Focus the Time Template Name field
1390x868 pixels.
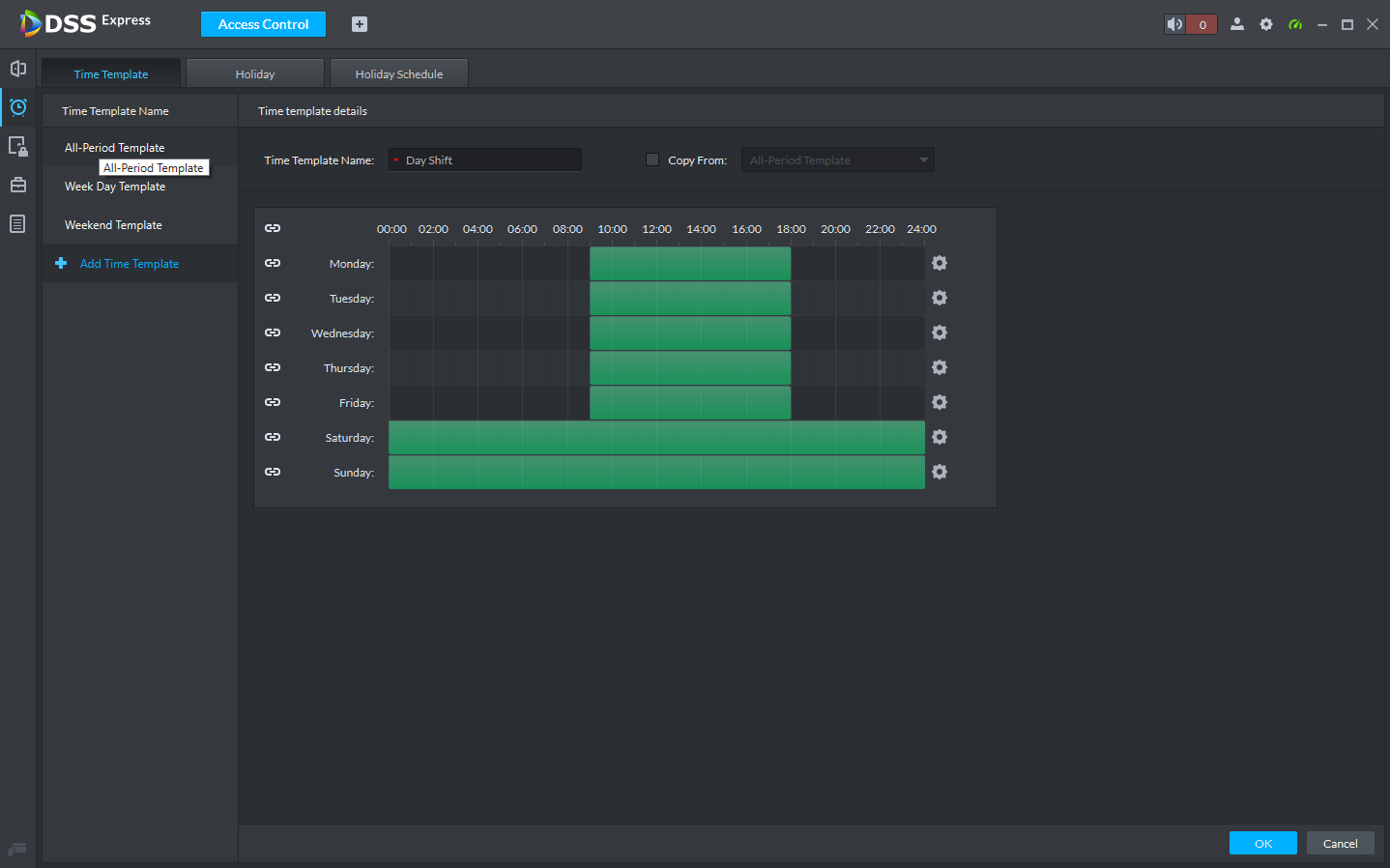click(485, 159)
